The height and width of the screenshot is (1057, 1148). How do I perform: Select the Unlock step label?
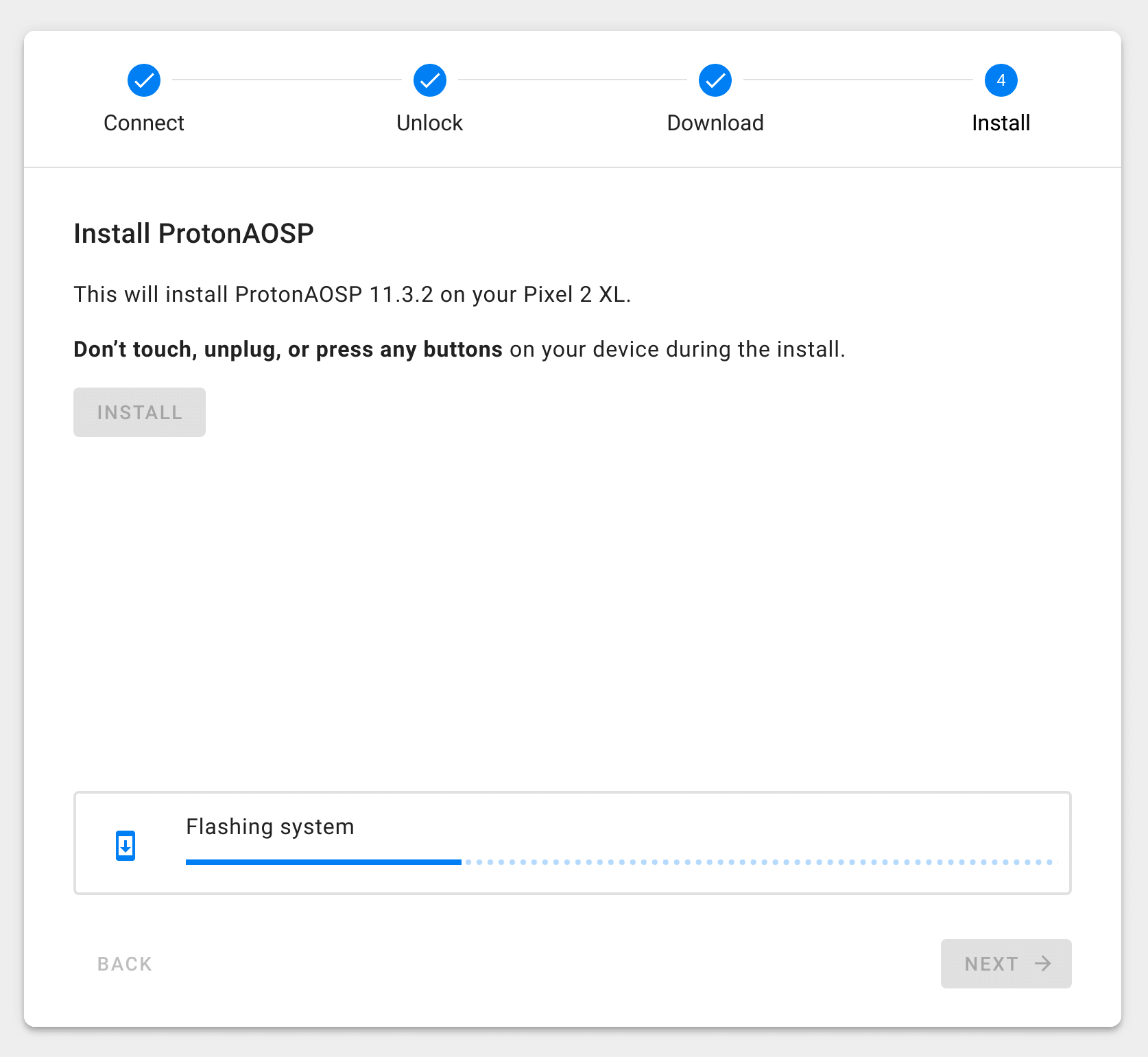(x=429, y=123)
